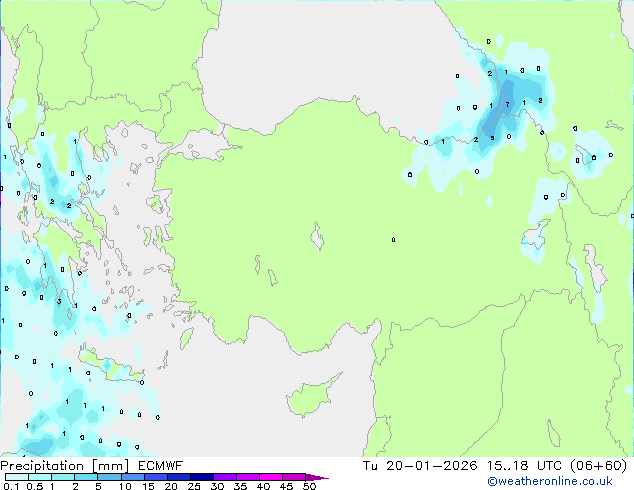634x490 pixels.
Task: Click the '45' legend scale label
Action: 286,486
